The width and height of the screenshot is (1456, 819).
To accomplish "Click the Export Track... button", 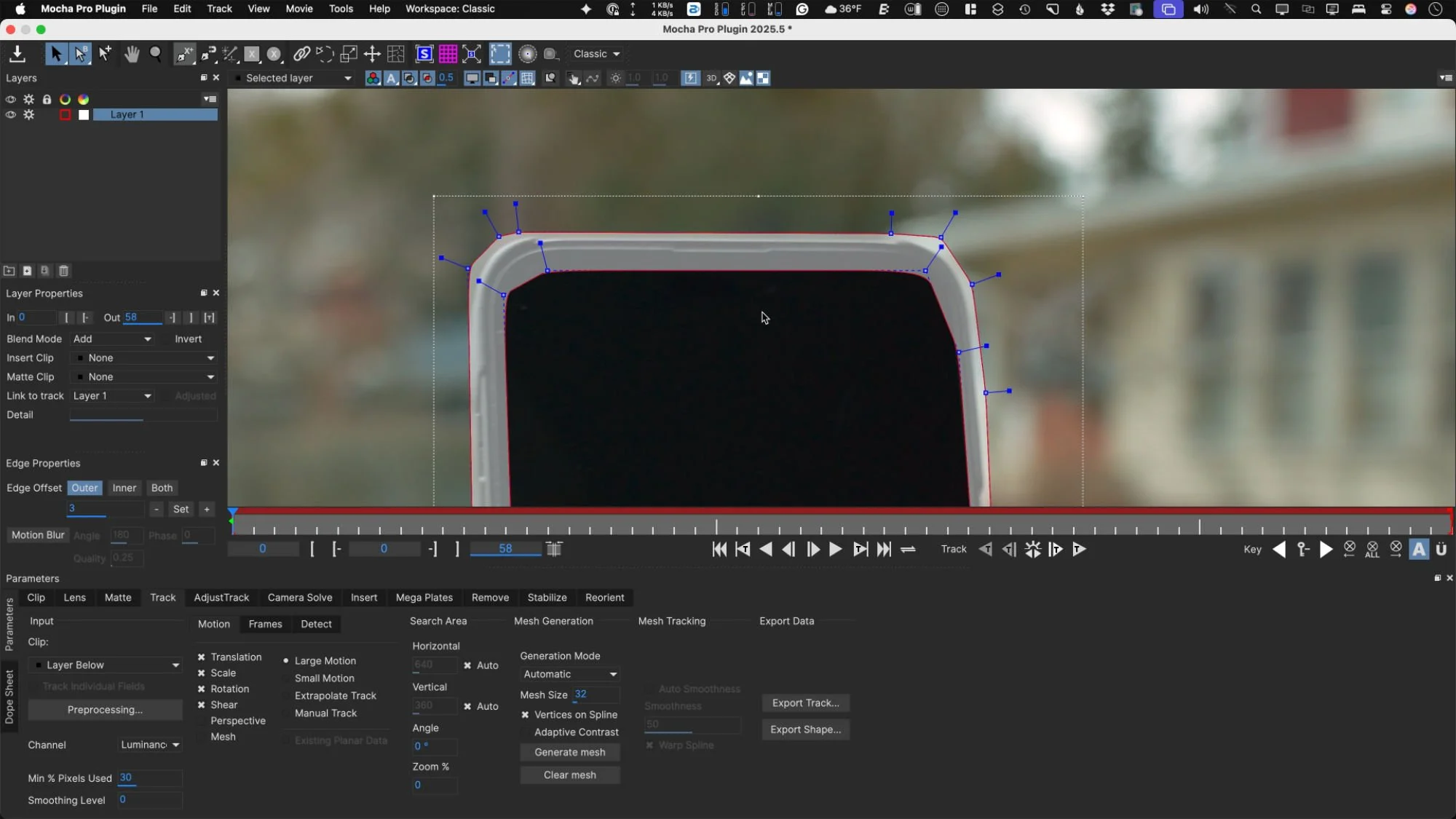I will (805, 703).
